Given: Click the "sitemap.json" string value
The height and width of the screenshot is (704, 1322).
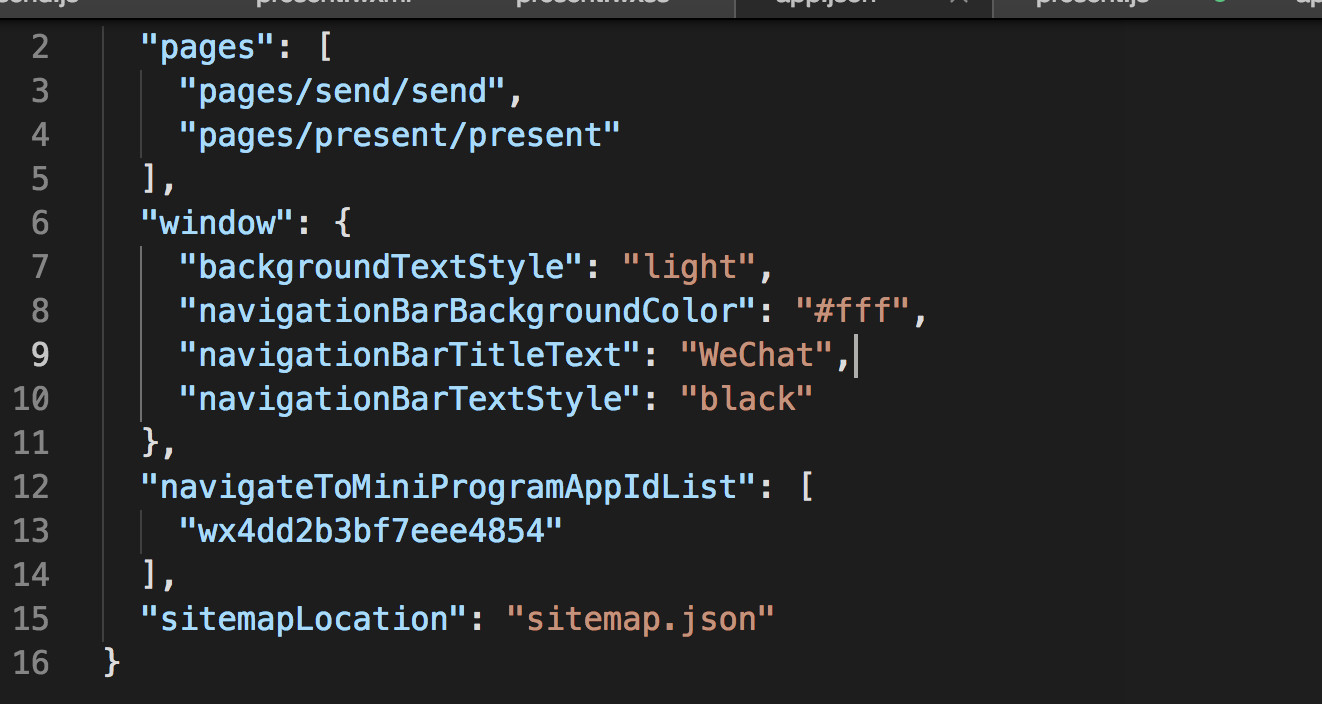Looking at the screenshot, I should pyautogui.click(x=640, y=618).
